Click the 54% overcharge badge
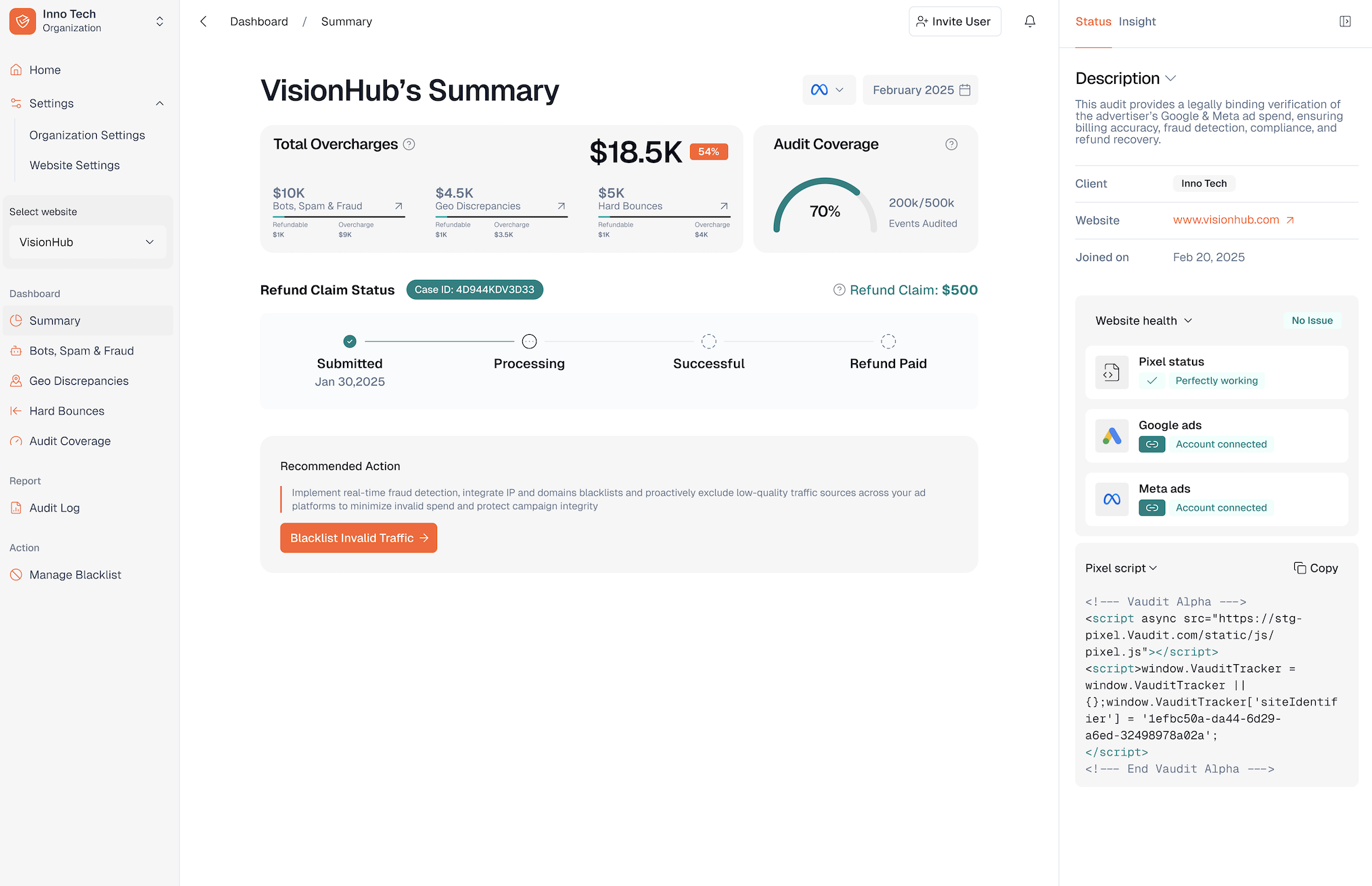 coord(708,151)
